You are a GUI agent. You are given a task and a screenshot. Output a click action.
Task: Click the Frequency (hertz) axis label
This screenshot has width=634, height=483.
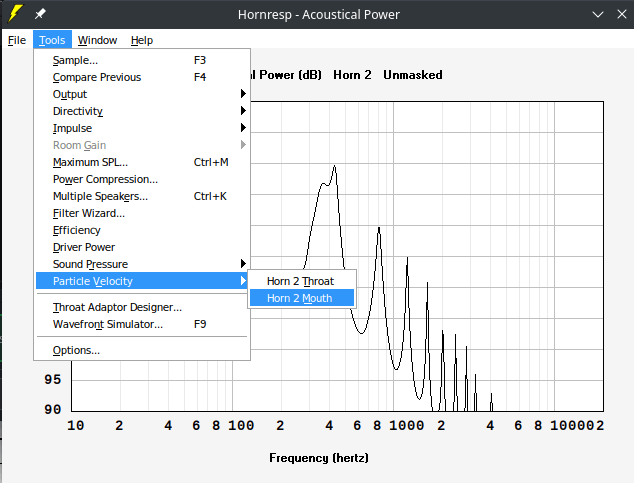pyautogui.click(x=319, y=458)
